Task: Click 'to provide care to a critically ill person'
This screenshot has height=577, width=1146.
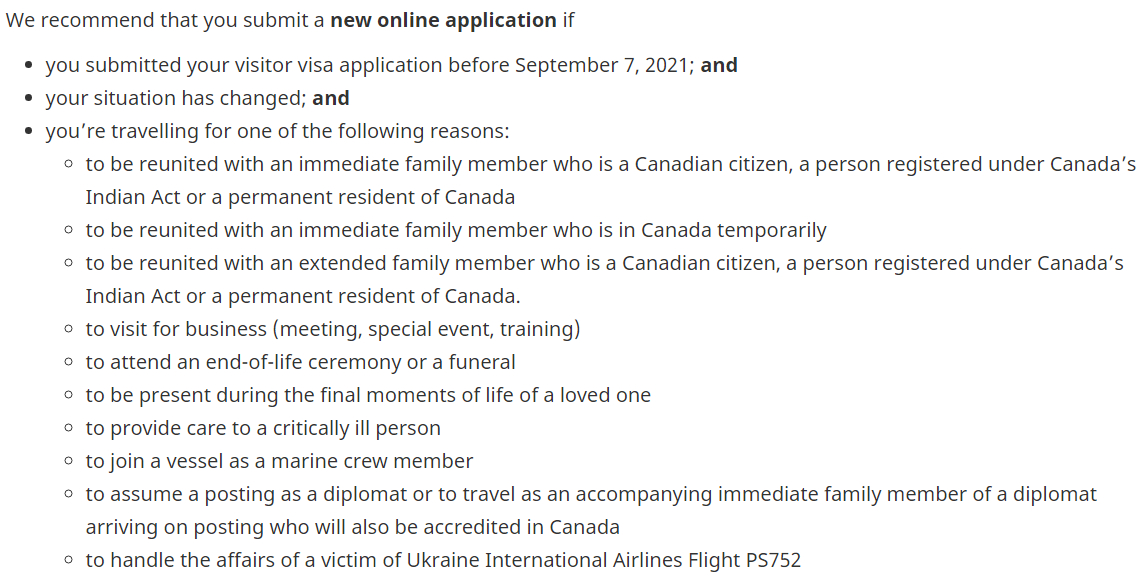Action: point(263,428)
